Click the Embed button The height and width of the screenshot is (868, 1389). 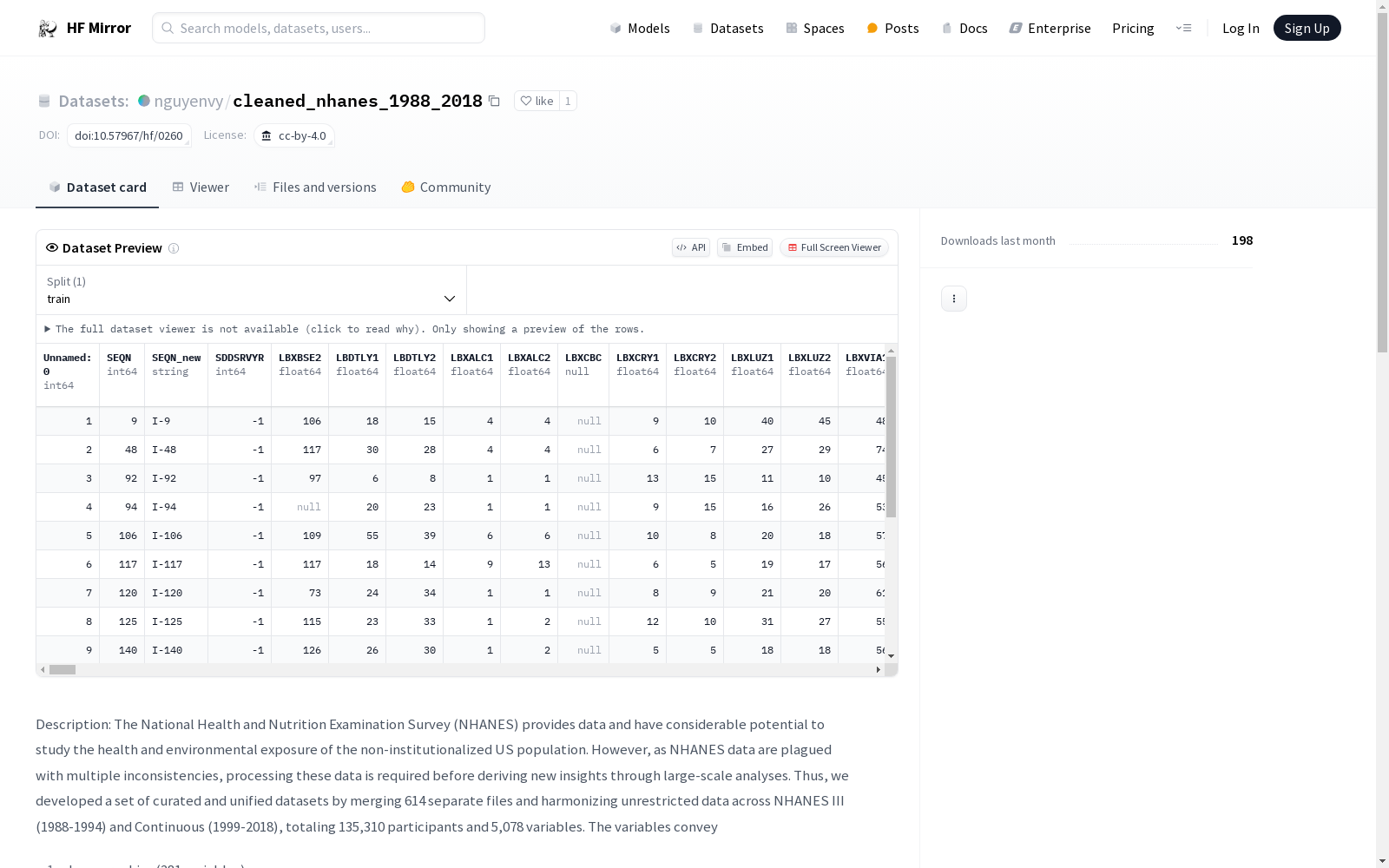coord(745,247)
